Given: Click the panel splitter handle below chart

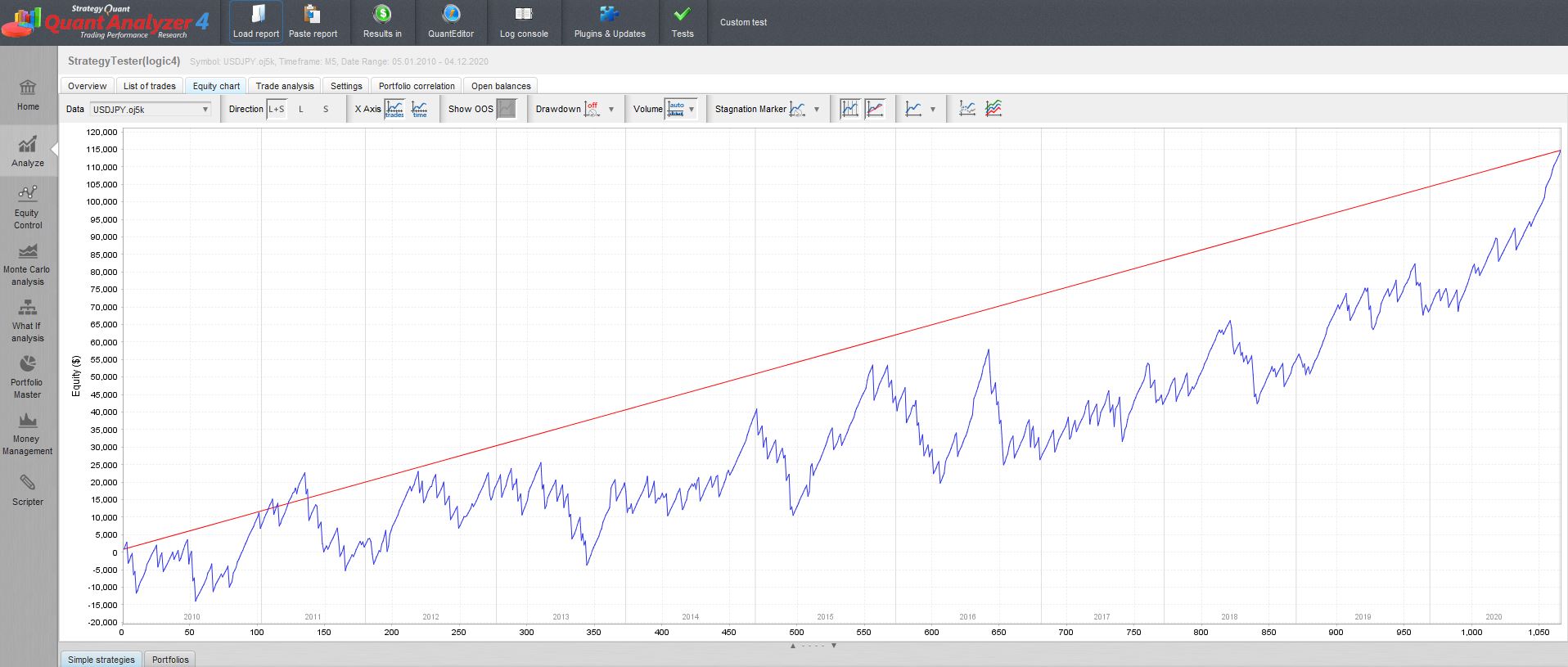Looking at the screenshot, I should point(813,646).
